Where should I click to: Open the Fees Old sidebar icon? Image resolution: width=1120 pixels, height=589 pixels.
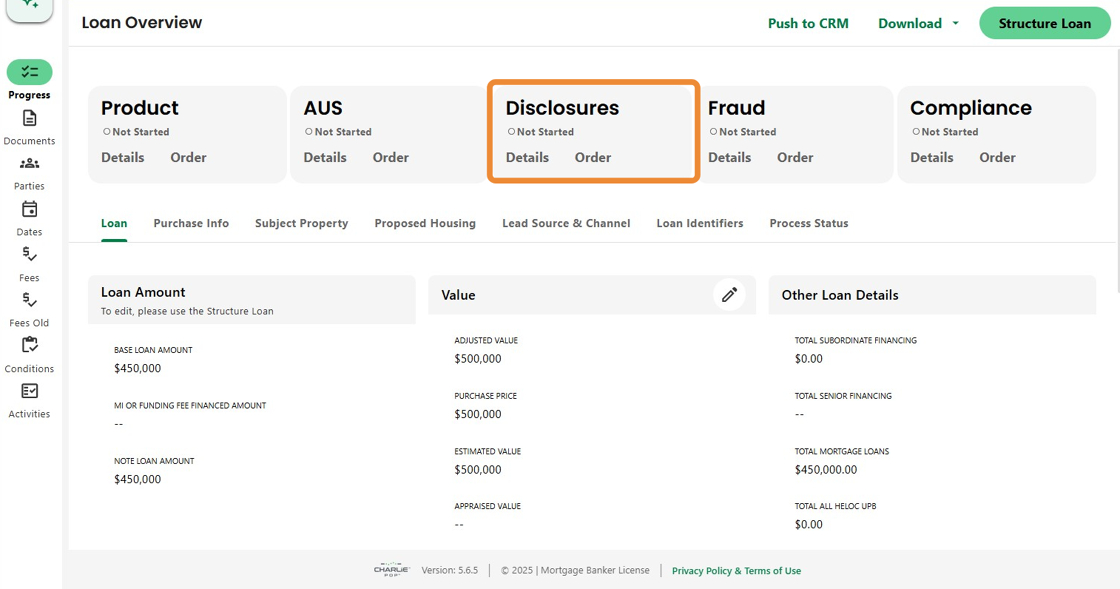pos(29,301)
